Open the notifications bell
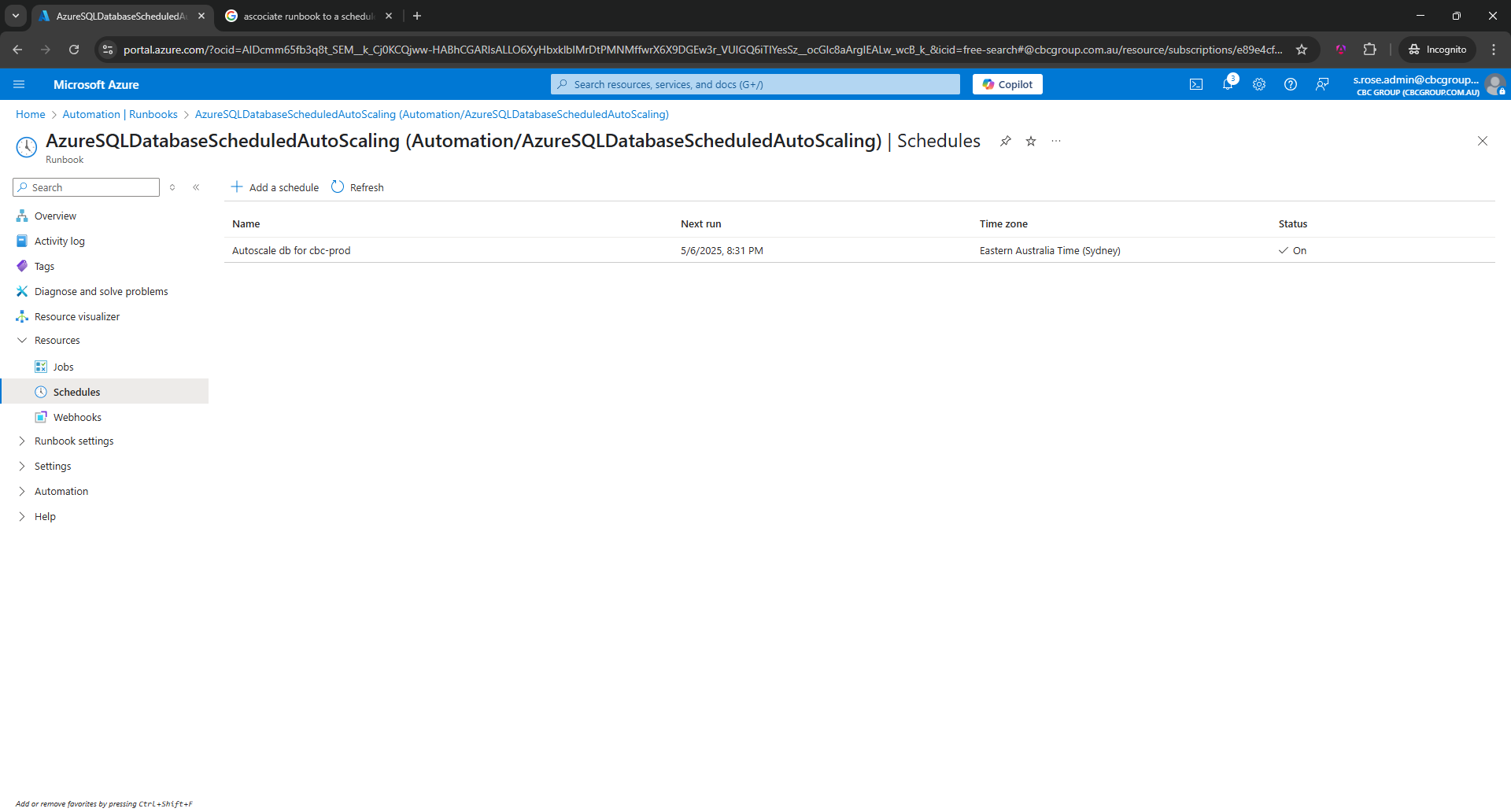The height and width of the screenshot is (812, 1511). [1228, 84]
